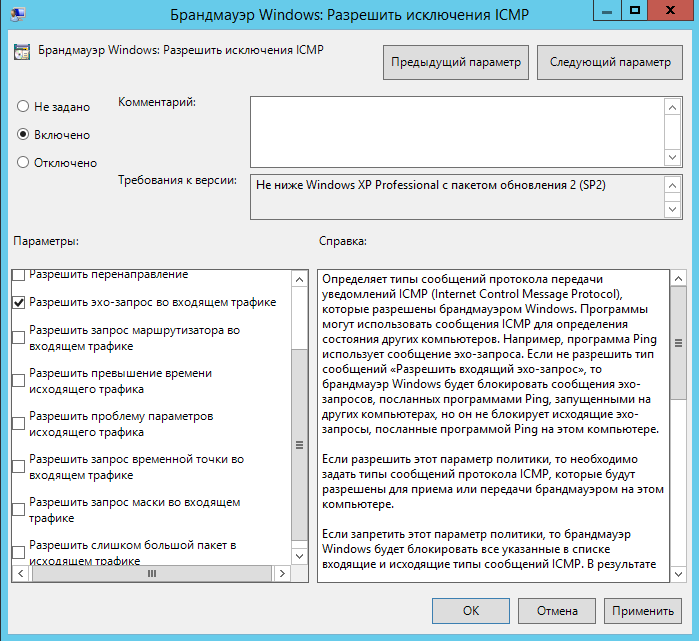The image size is (699, 641).
Task: Select the 'Отключено' radio button
Action: point(23,162)
